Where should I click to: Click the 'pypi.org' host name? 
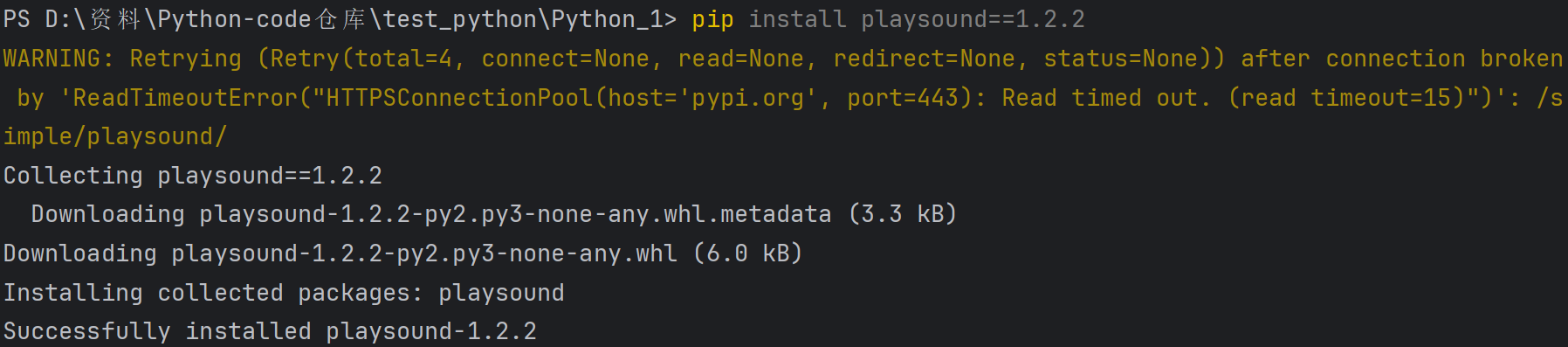pos(748,98)
